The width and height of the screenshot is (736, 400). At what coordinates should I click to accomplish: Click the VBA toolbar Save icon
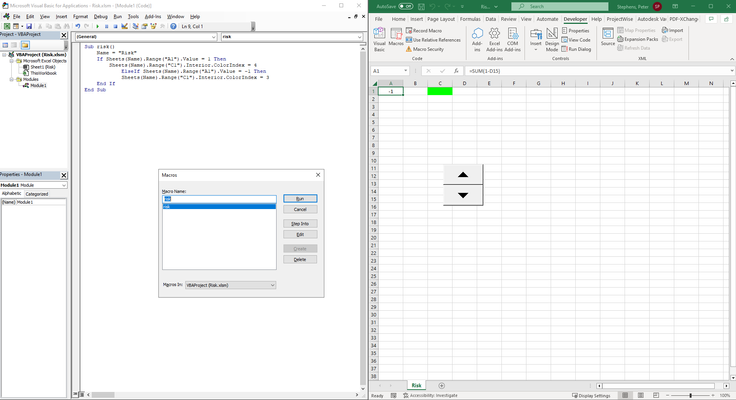click(29, 26)
